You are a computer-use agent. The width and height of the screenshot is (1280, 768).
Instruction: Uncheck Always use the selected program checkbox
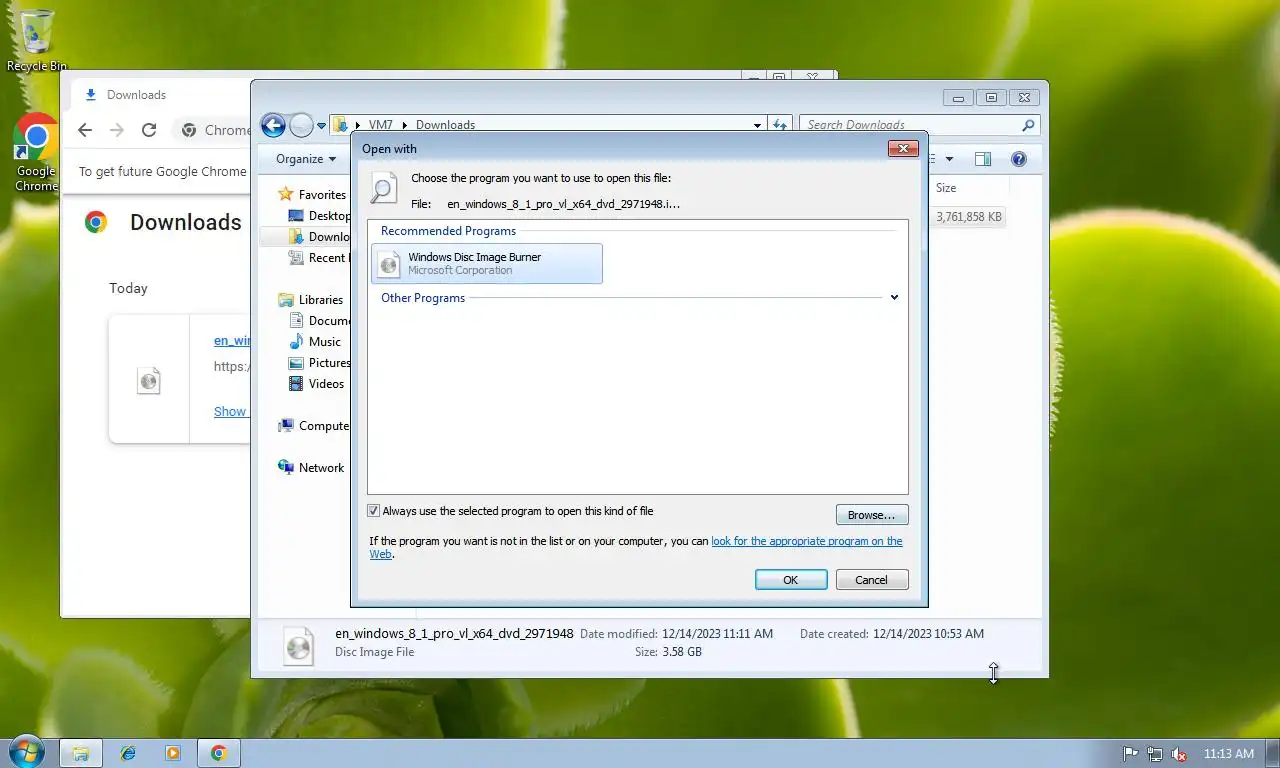(x=374, y=511)
